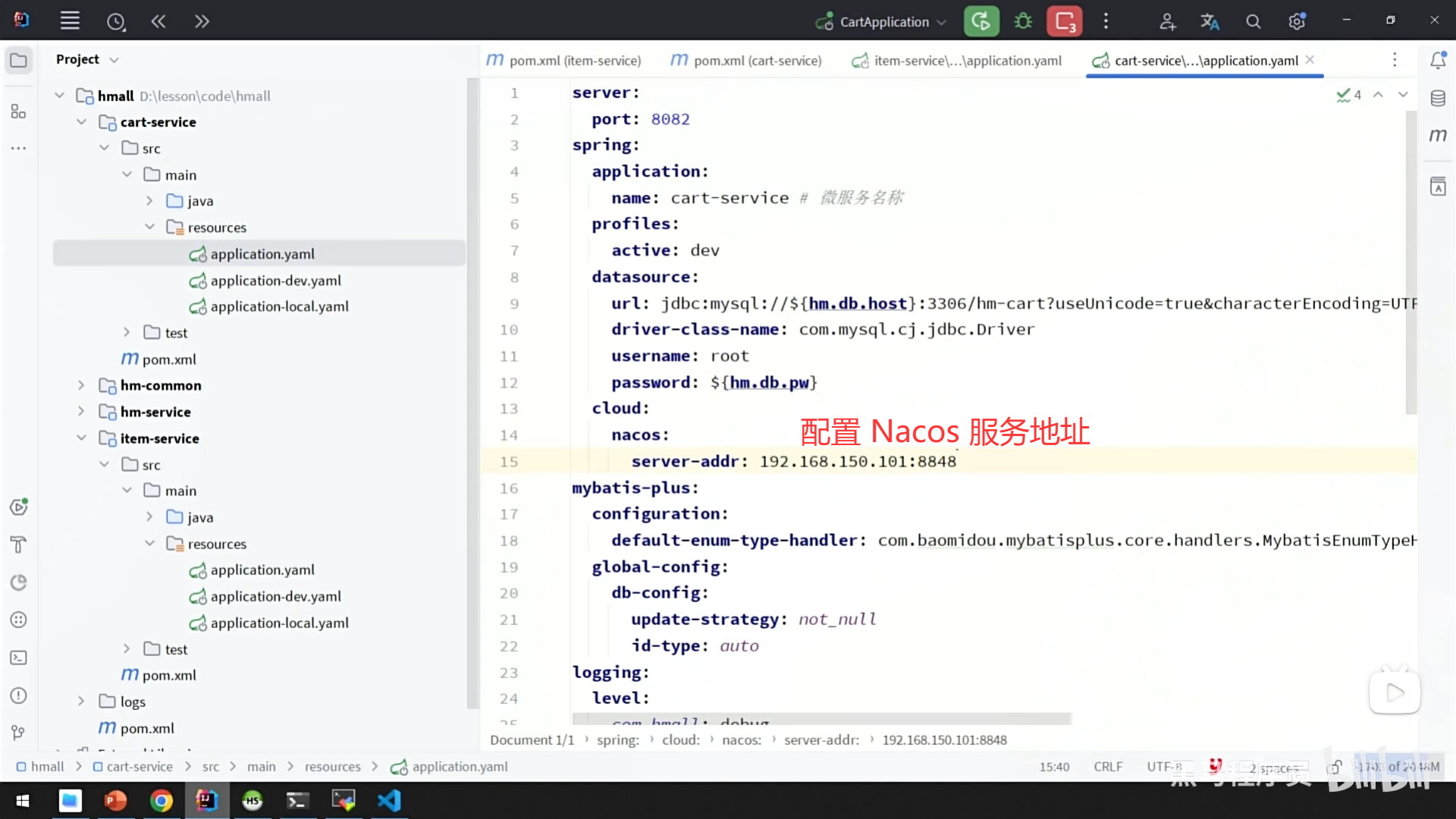Viewport: 1456px width, 819px height.
Task: Toggle the Project tool window folder icon
Action: tap(19, 60)
